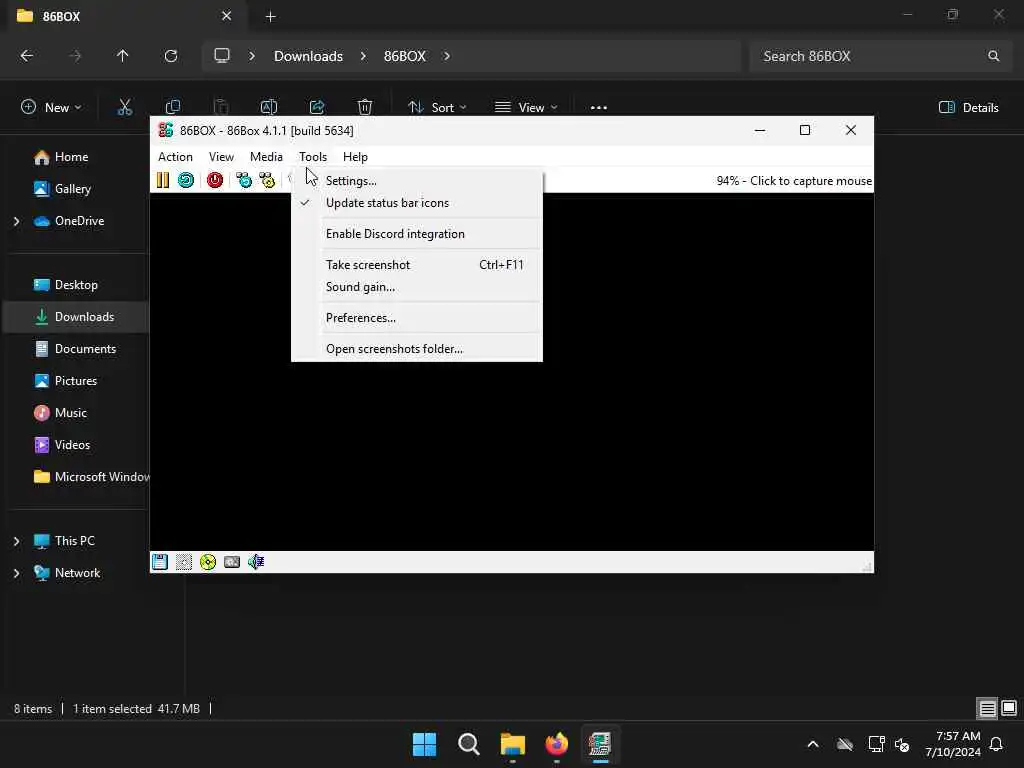
Task: Open the Sort dropdown menu
Action: point(437,108)
